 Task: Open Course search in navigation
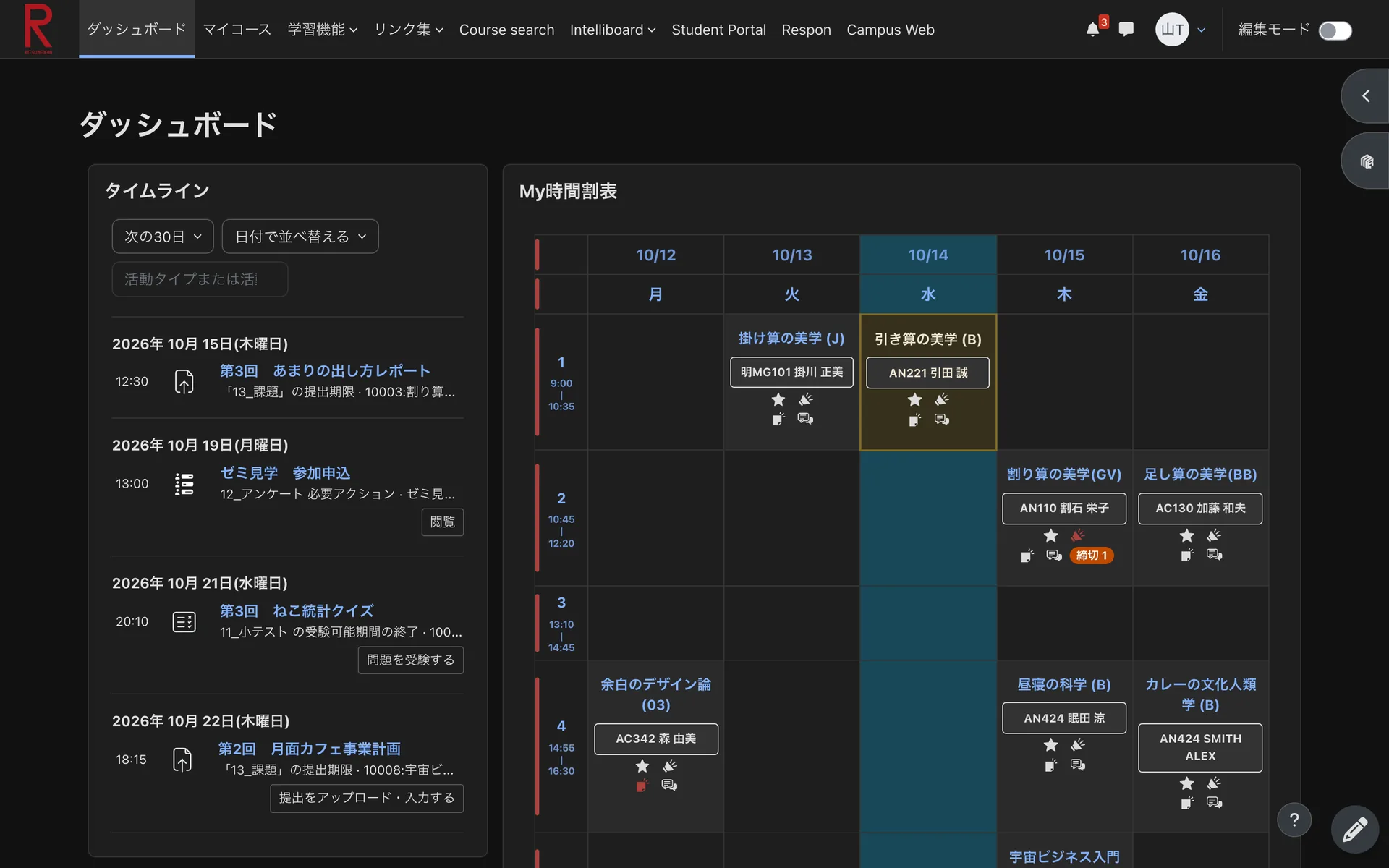tap(506, 30)
